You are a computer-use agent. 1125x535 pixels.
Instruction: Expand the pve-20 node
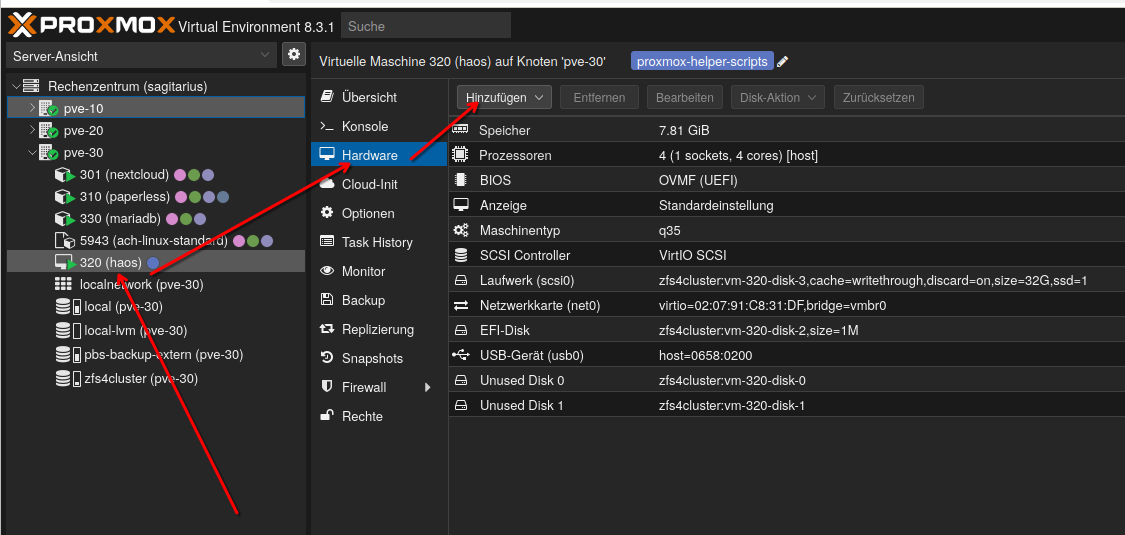tap(32, 131)
